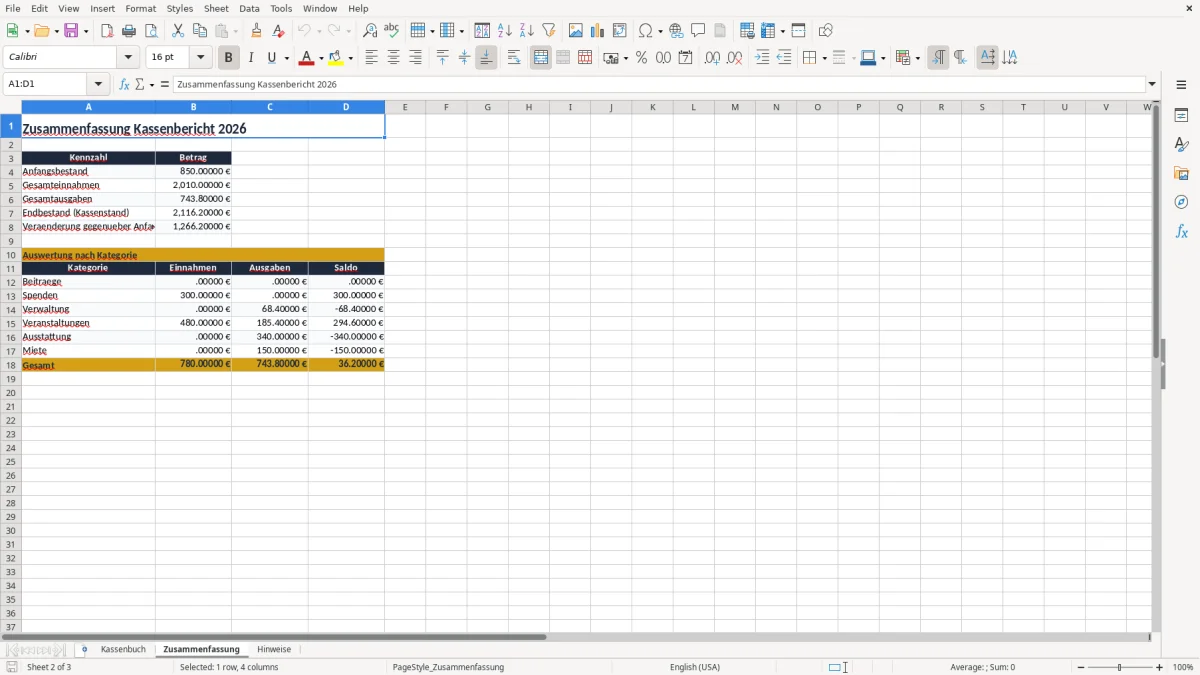Expand the Name Box dropdown

(98, 84)
